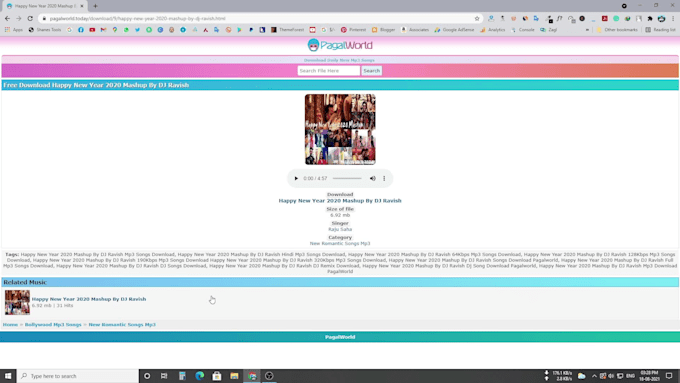This screenshot has height=383, width=680.
Task: Open the Windows Start menu
Action: click(8, 376)
